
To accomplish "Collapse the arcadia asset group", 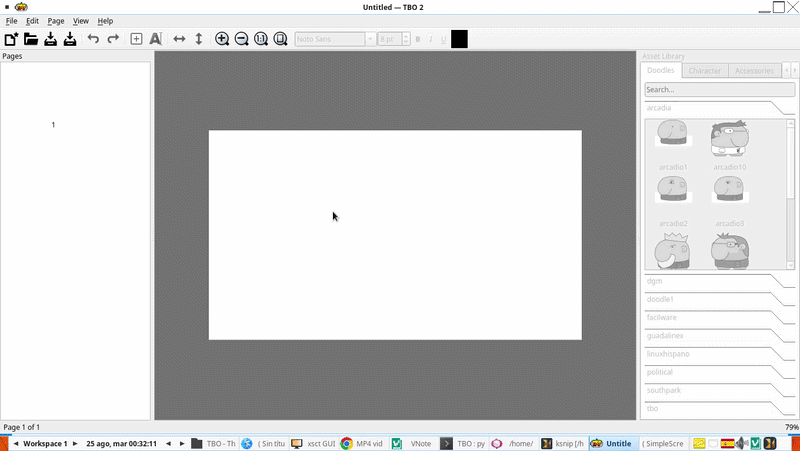I will click(x=719, y=108).
